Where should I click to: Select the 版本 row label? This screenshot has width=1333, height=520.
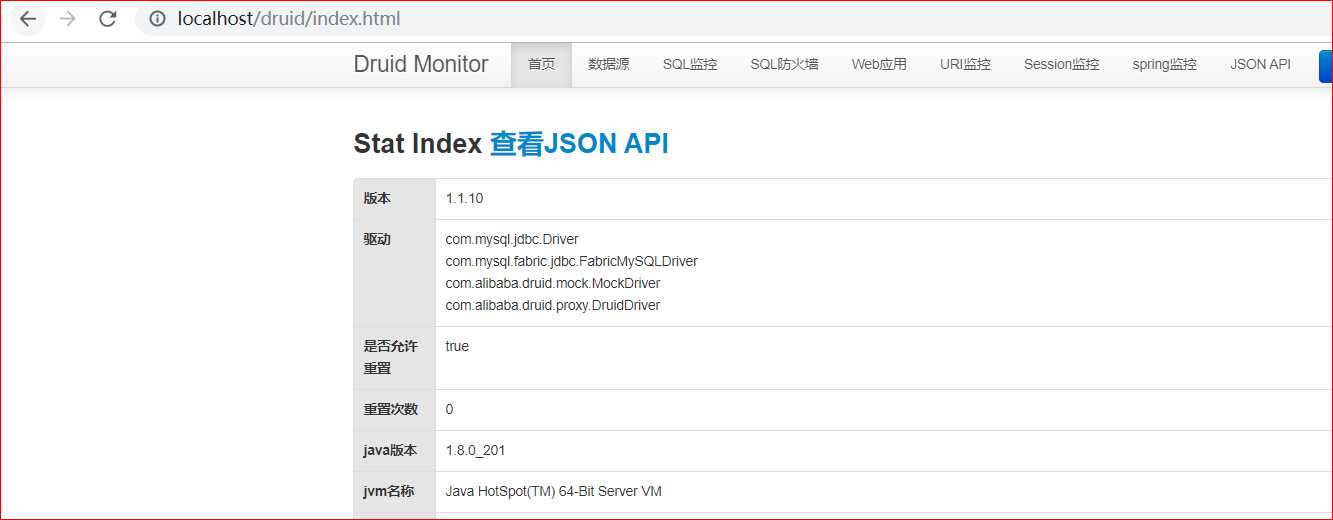coord(377,198)
